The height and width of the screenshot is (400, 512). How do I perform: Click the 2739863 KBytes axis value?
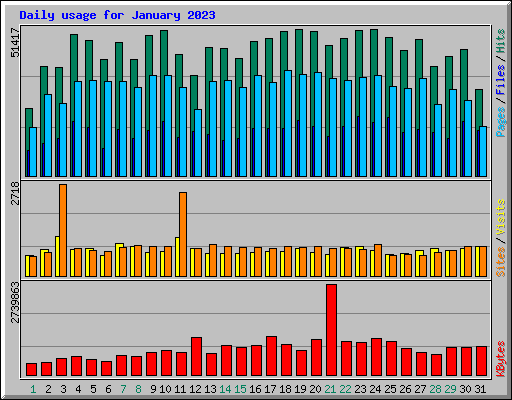(15, 303)
